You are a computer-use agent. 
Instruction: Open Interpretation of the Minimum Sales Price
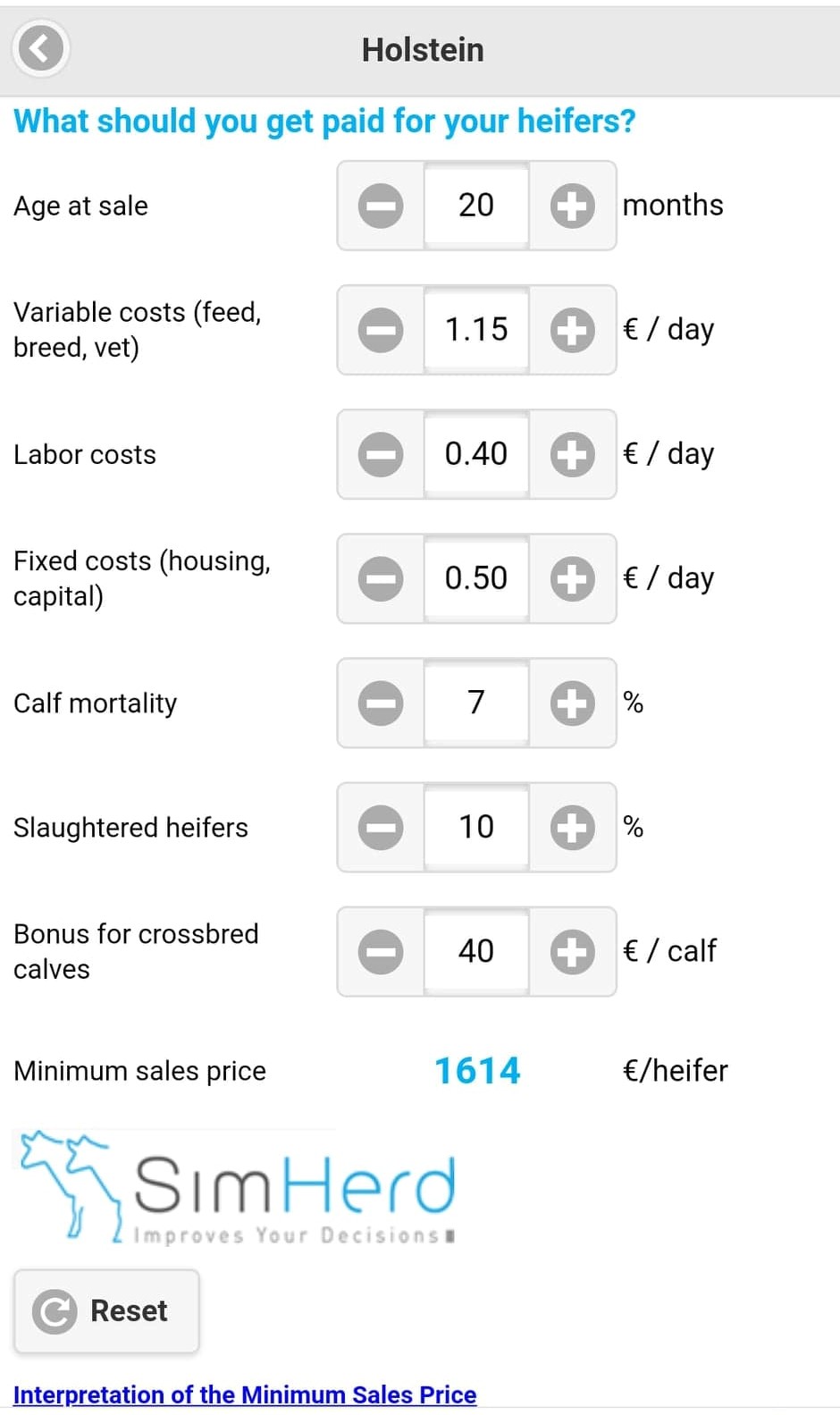tap(245, 1394)
